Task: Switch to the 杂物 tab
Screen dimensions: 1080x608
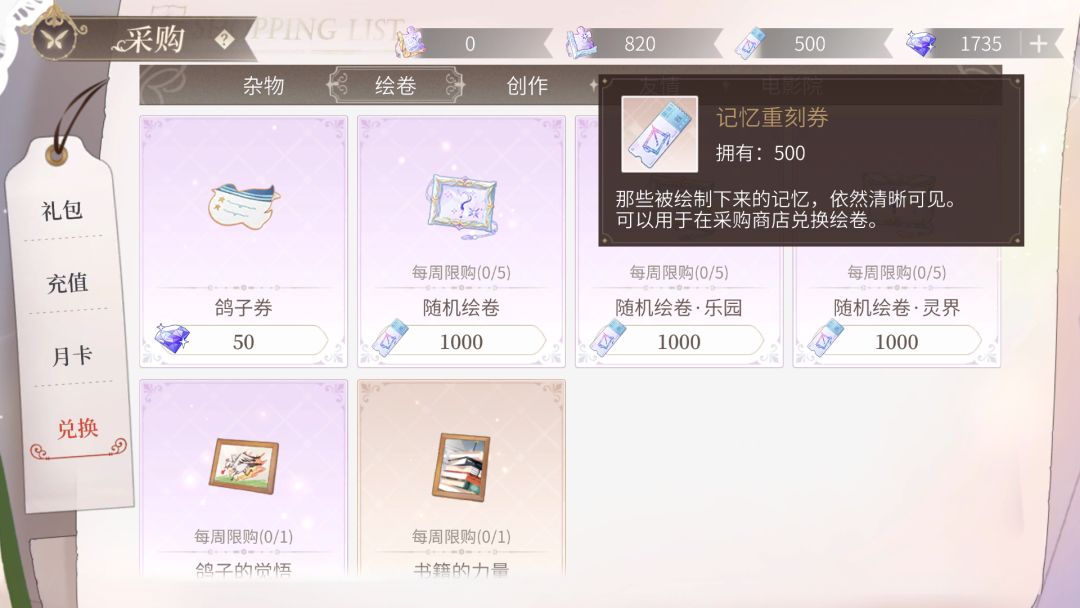Action: pyautogui.click(x=264, y=85)
